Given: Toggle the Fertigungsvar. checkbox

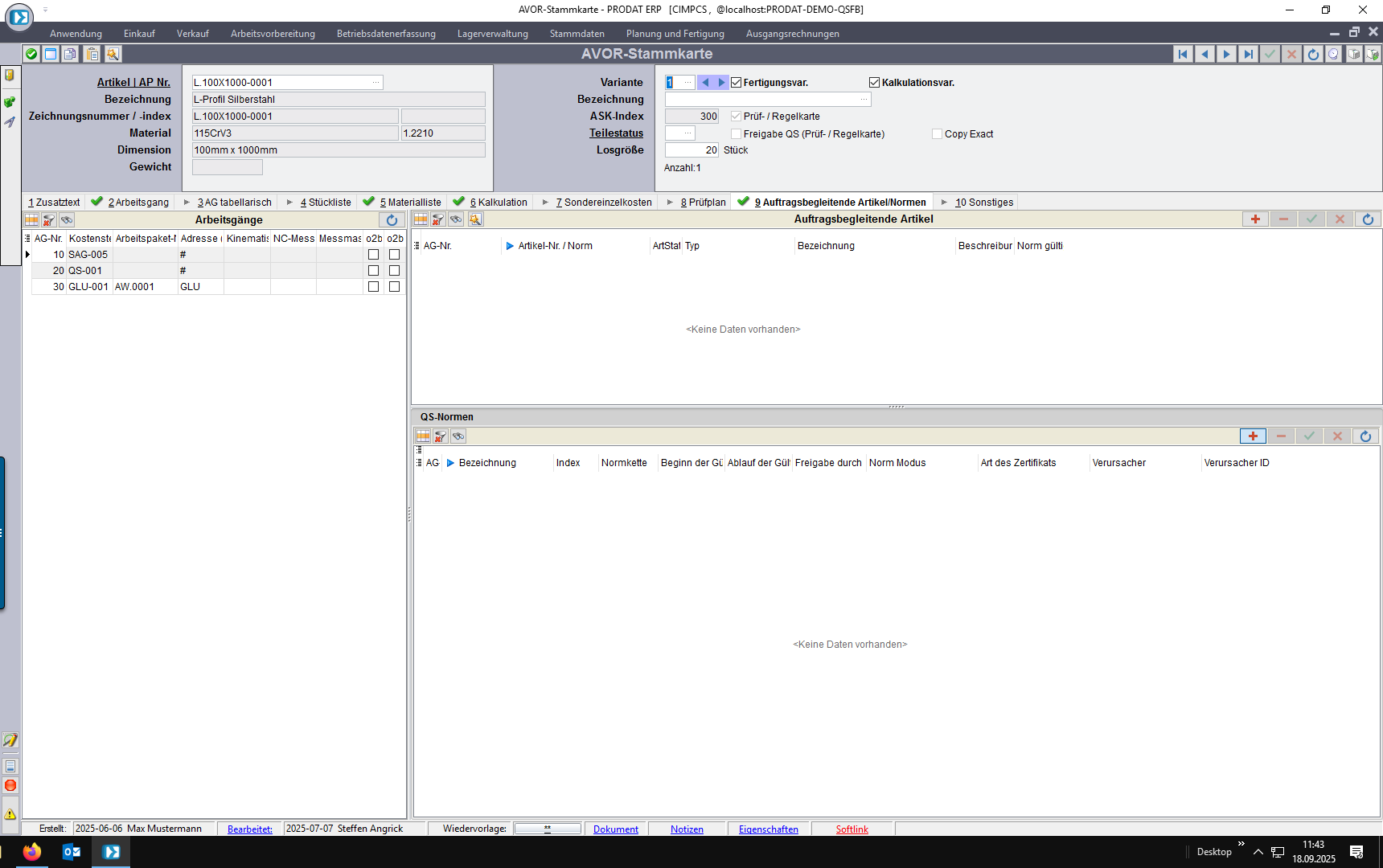Looking at the screenshot, I should point(736,83).
